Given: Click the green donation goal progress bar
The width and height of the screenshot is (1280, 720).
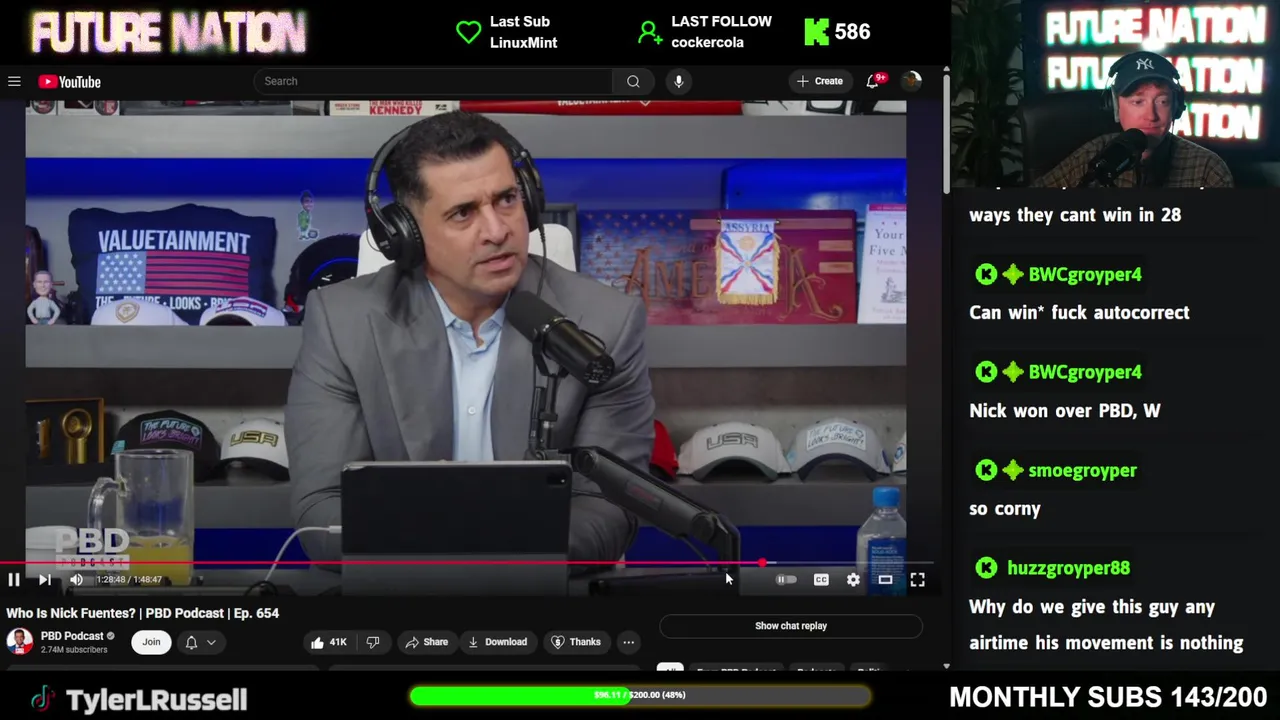Looking at the screenshot, I should click(x=640, y=695).
